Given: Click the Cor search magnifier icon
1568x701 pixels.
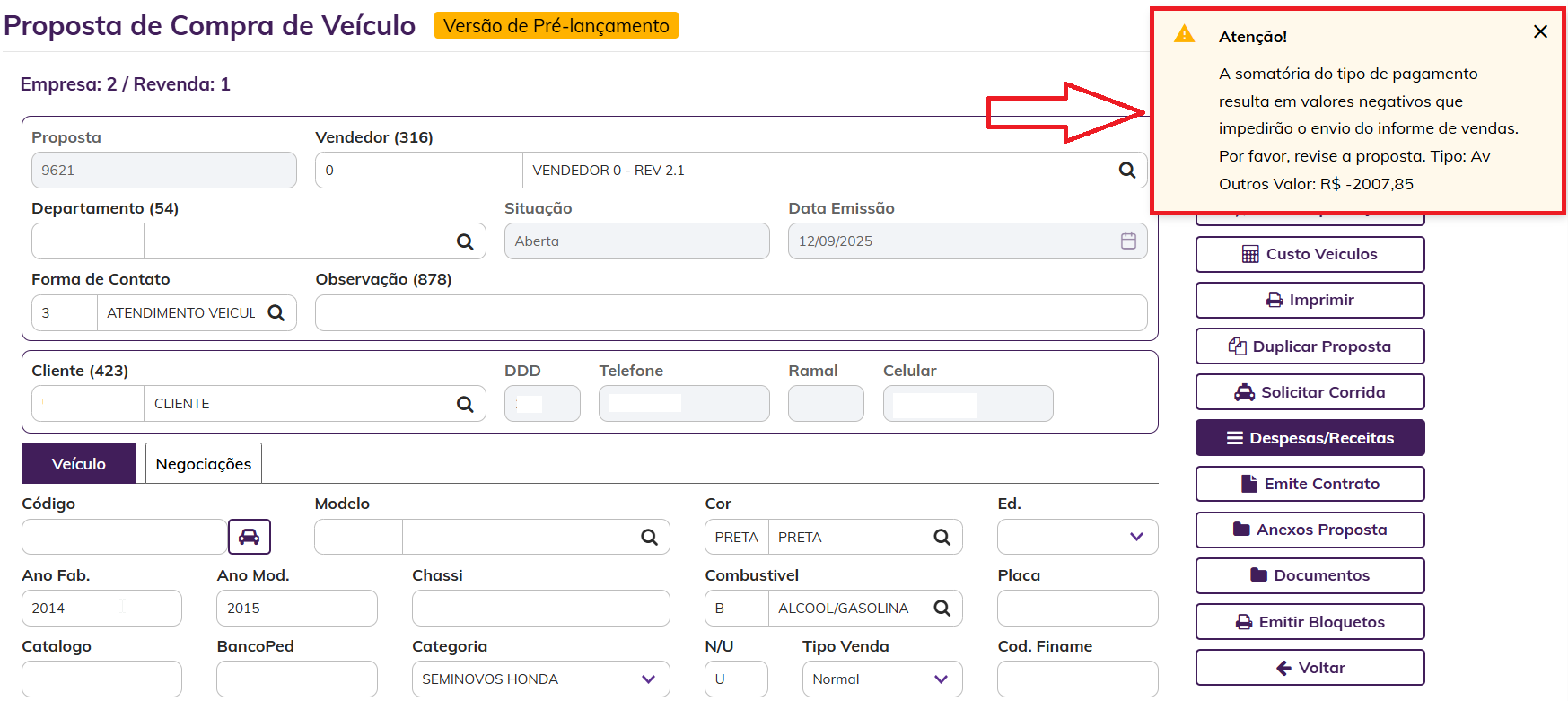Looking at the screenshot, I should pyautogui.click(x=942, y=537).
